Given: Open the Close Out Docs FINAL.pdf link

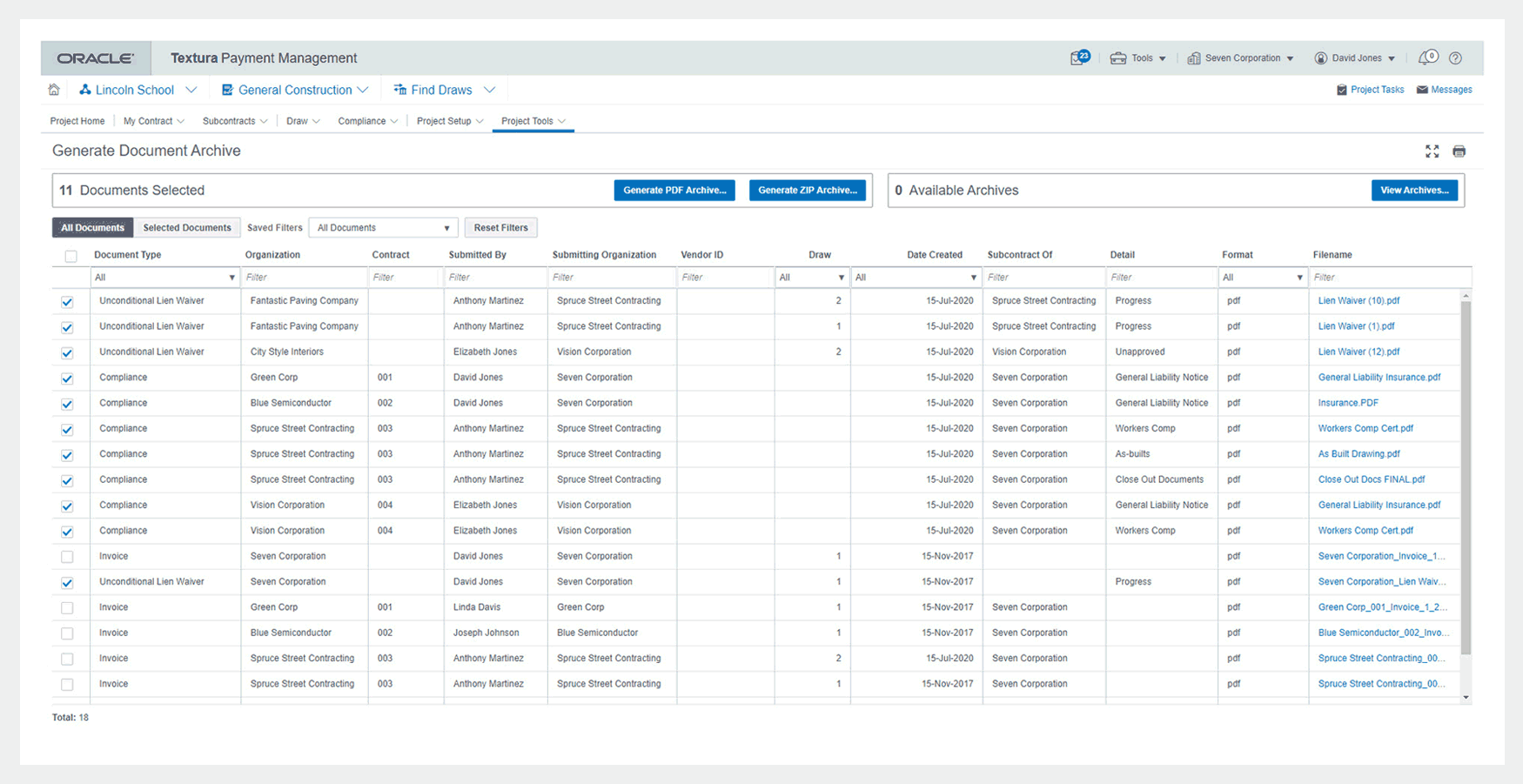Looking at the screenshot, I should 1371,479.
